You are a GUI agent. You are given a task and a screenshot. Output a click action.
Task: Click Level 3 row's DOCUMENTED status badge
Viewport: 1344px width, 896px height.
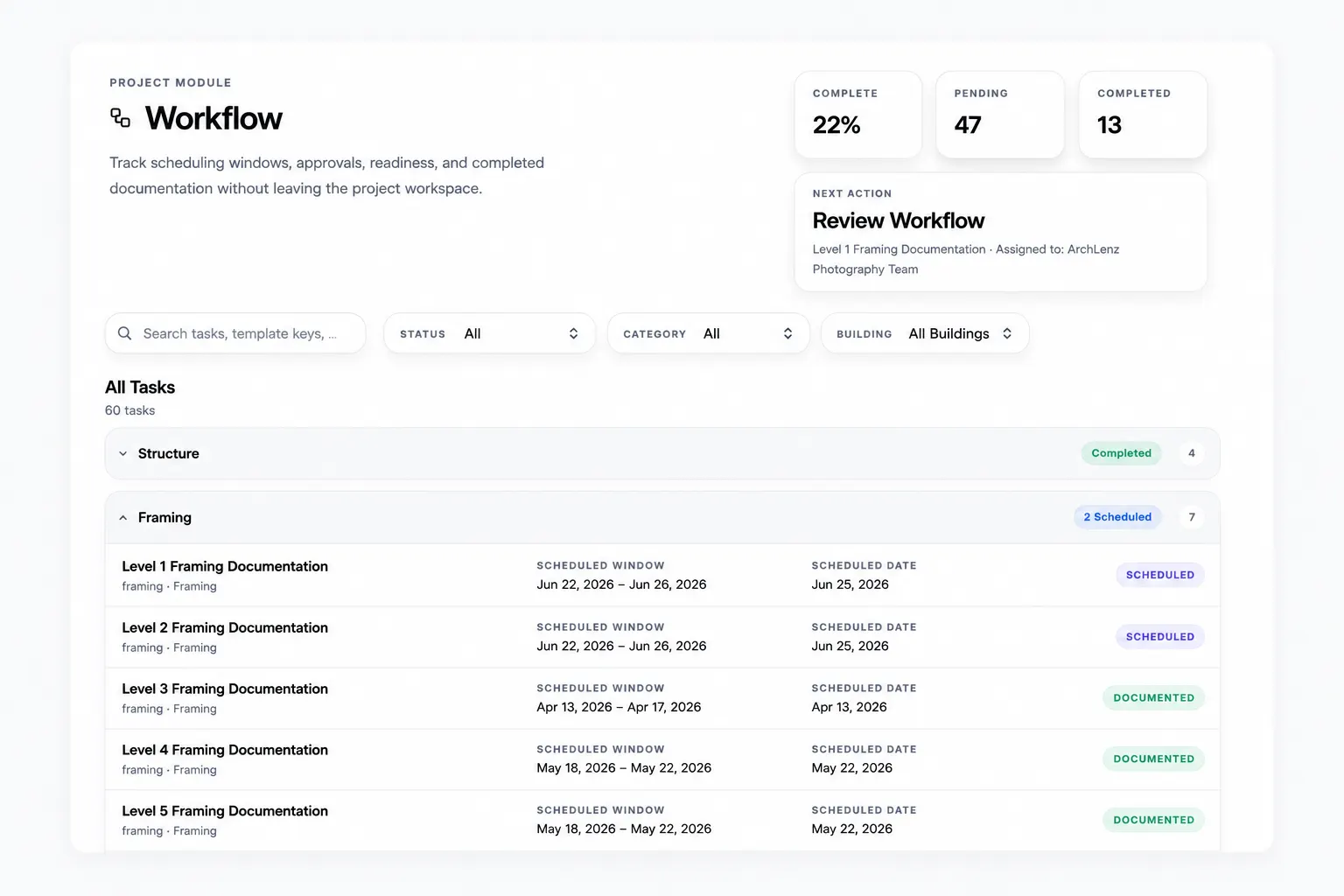tap(1153, 697)
